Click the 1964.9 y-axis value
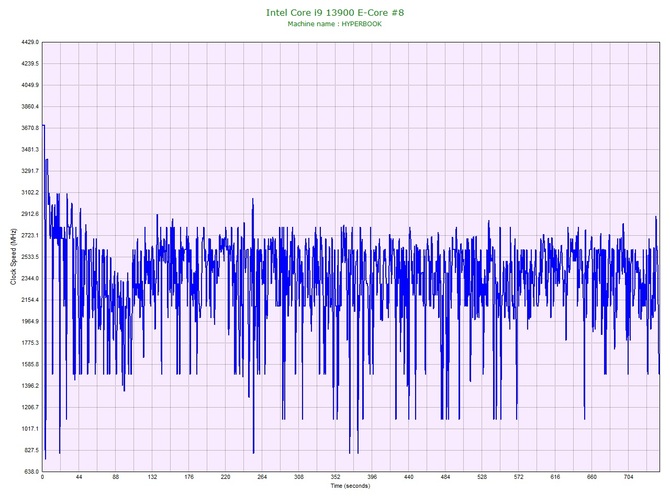 coord(30,321)
